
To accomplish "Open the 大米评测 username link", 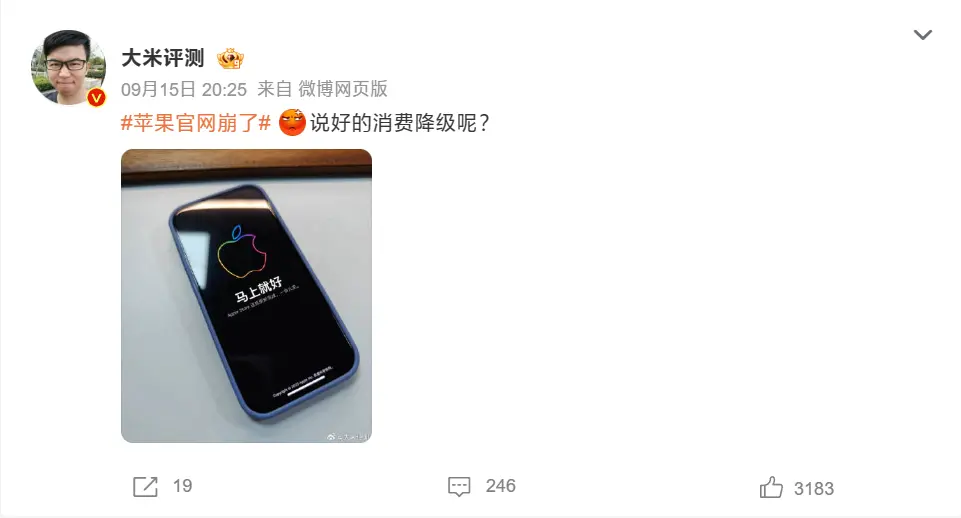I will pyautogui.click(x=162, y=58).
